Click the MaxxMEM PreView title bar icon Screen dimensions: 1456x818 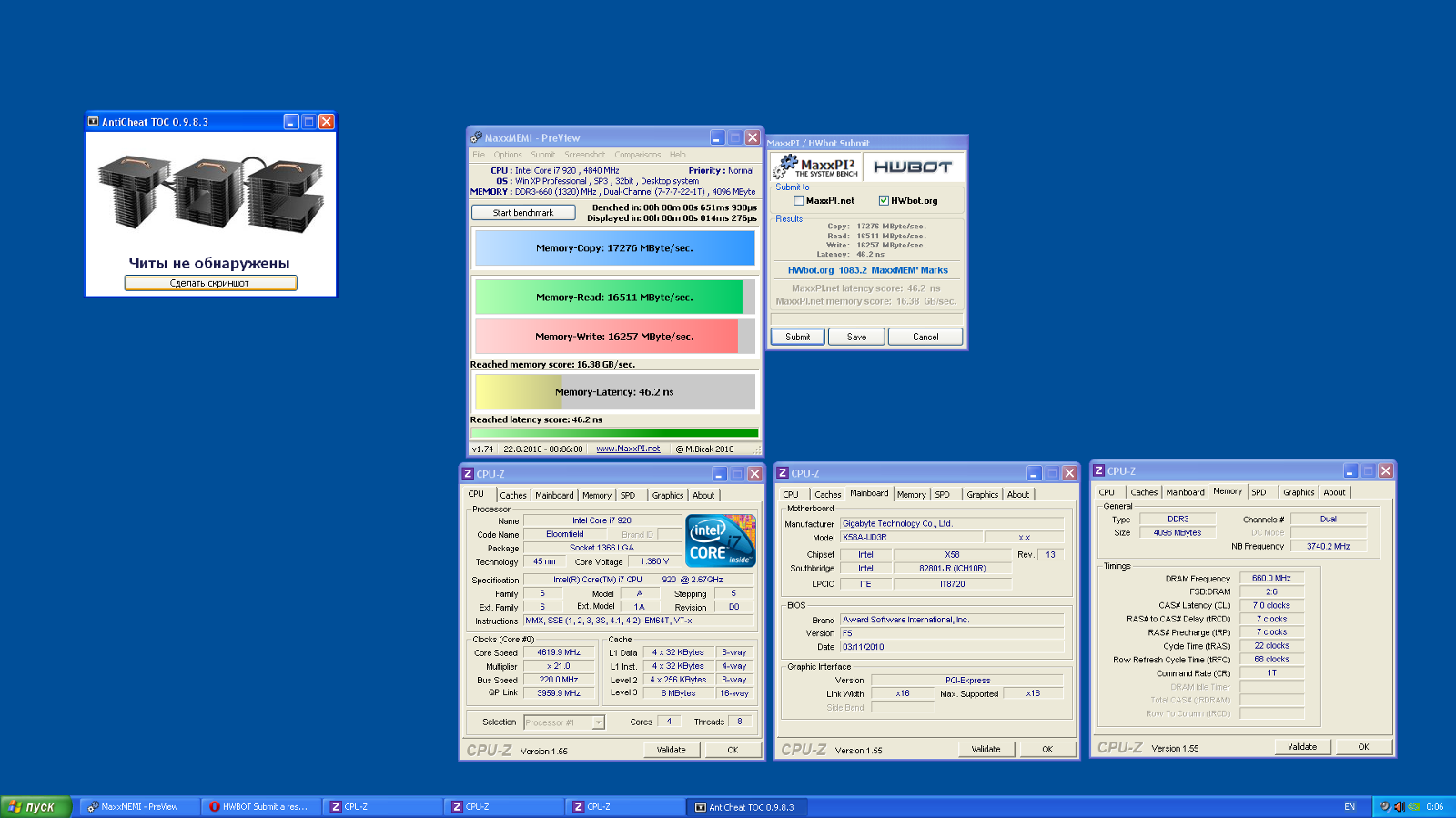pyautogui.click(x=476, y=137)
